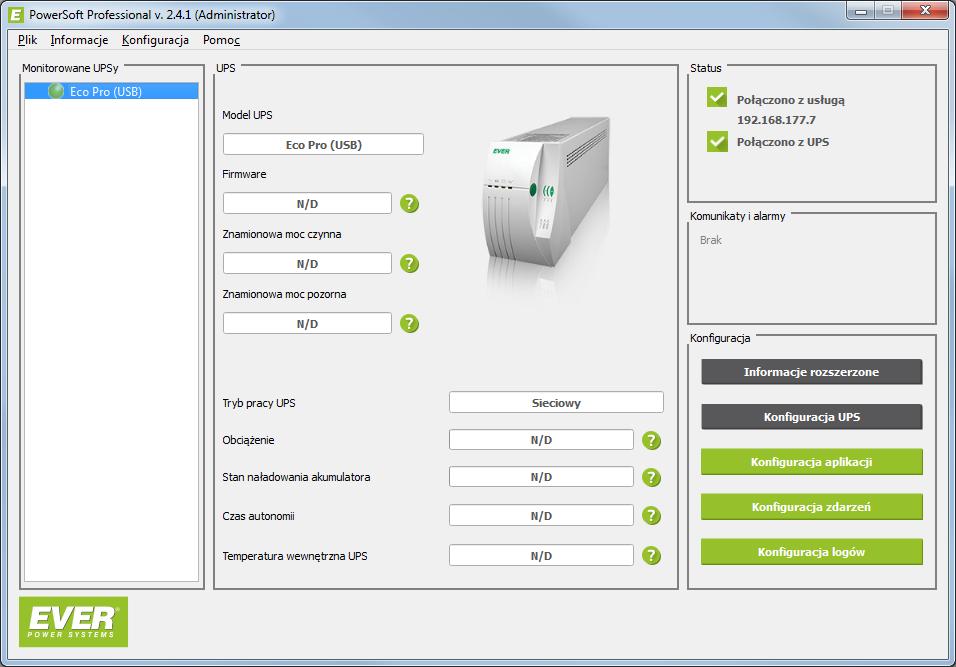This screenshot has height=667, width=956.
Task: Click help icon for Temperatura wewnętrzna UPS
Action: point(651,555)
